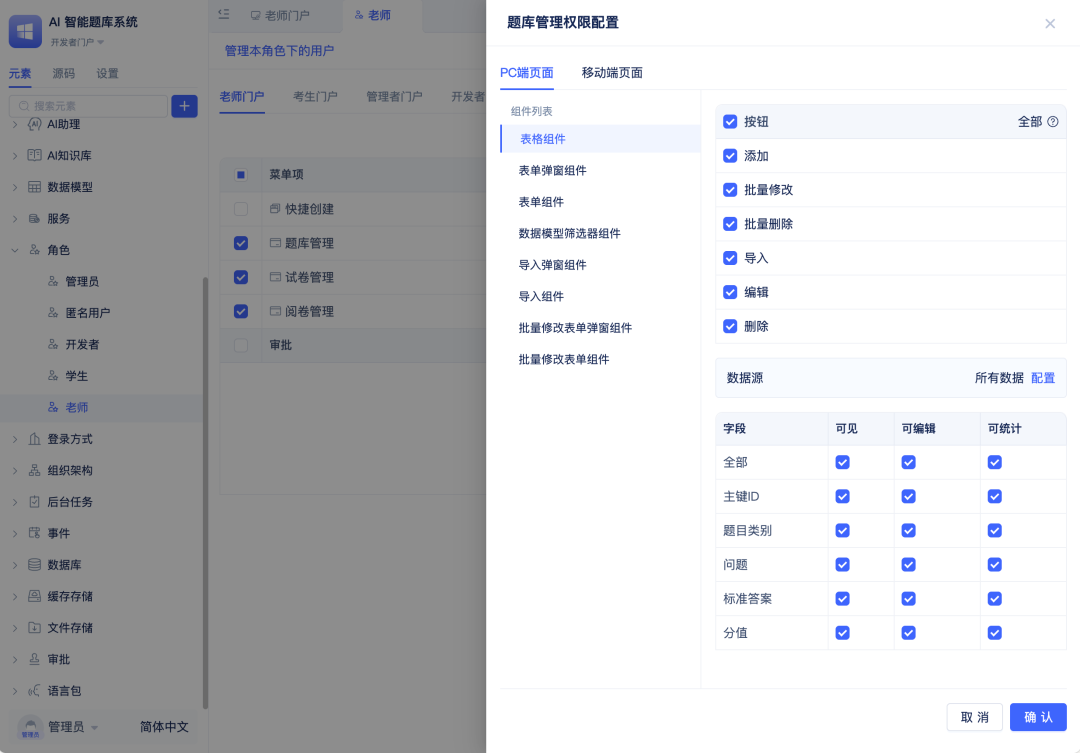Click the 确认 button
1080x753 pixels.
tap(1037, 717)
